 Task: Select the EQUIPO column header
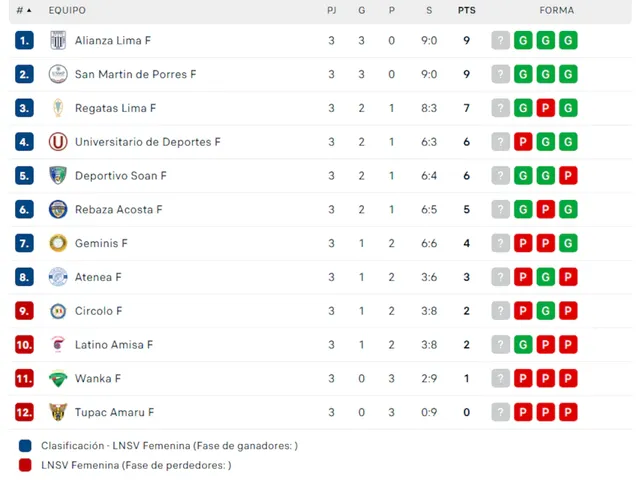point(67,11)
